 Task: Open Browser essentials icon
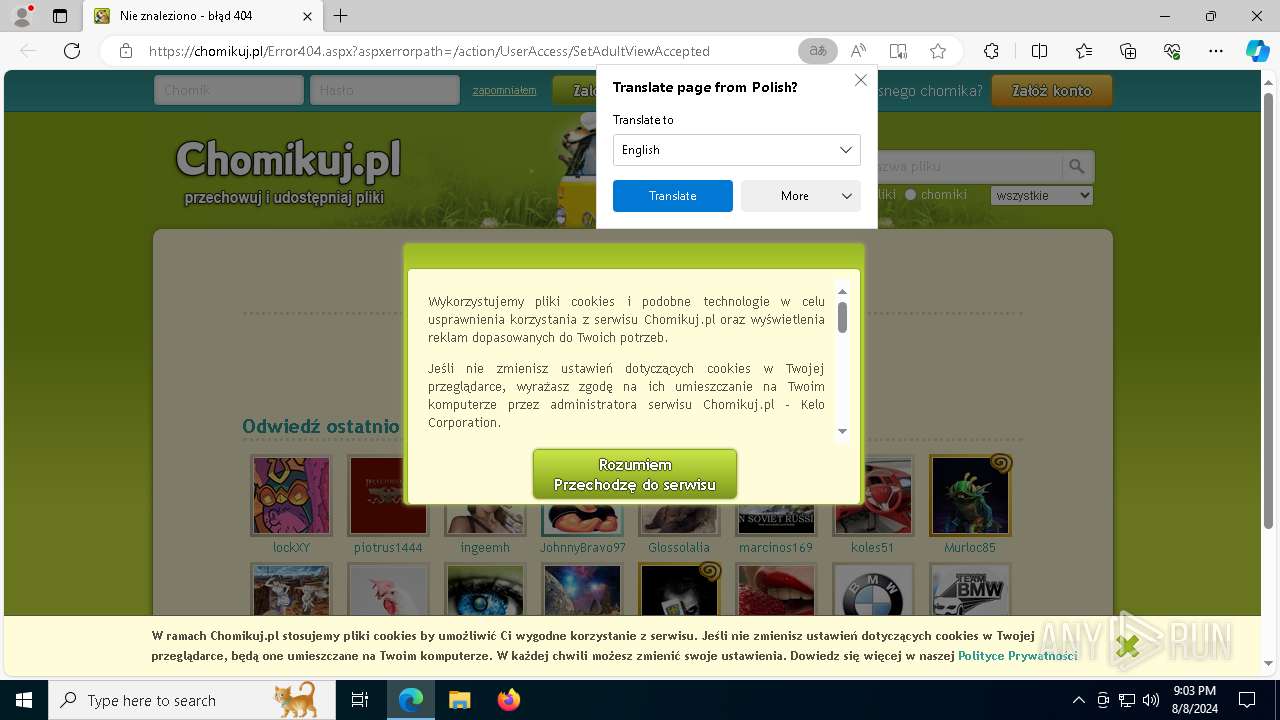(x=1172, y=51)
